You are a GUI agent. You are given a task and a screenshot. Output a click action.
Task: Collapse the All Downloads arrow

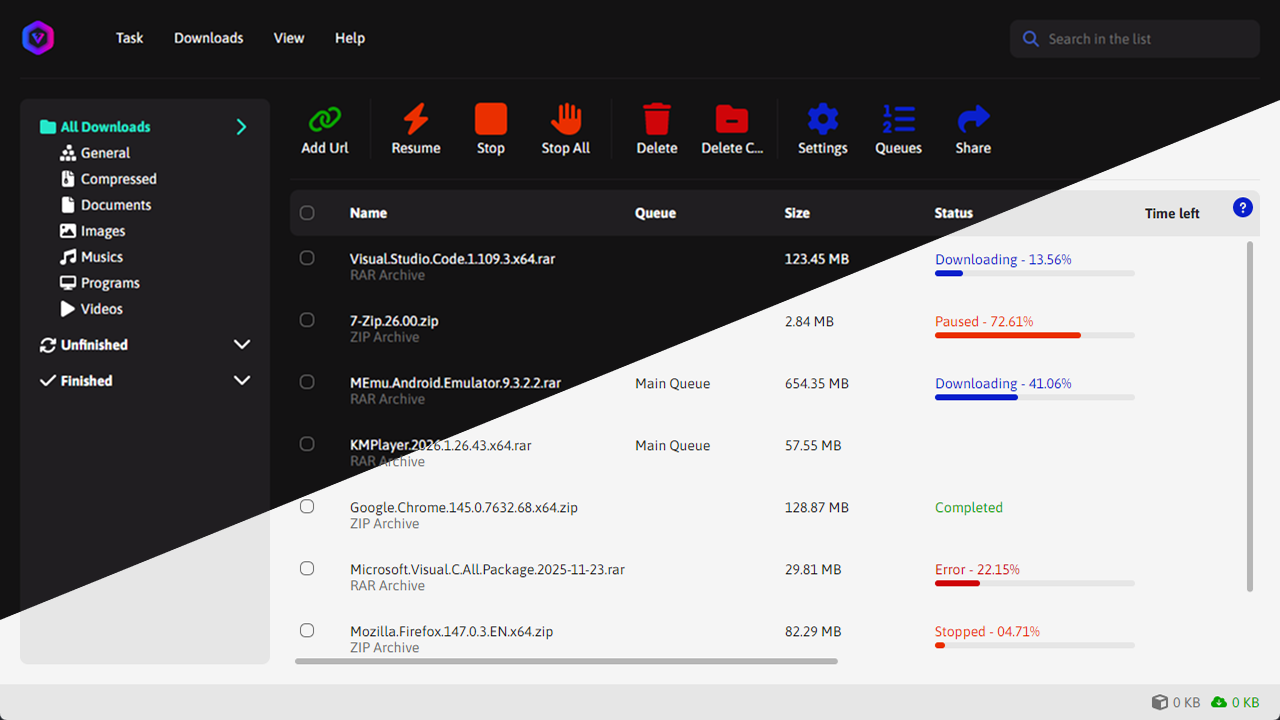241,127
